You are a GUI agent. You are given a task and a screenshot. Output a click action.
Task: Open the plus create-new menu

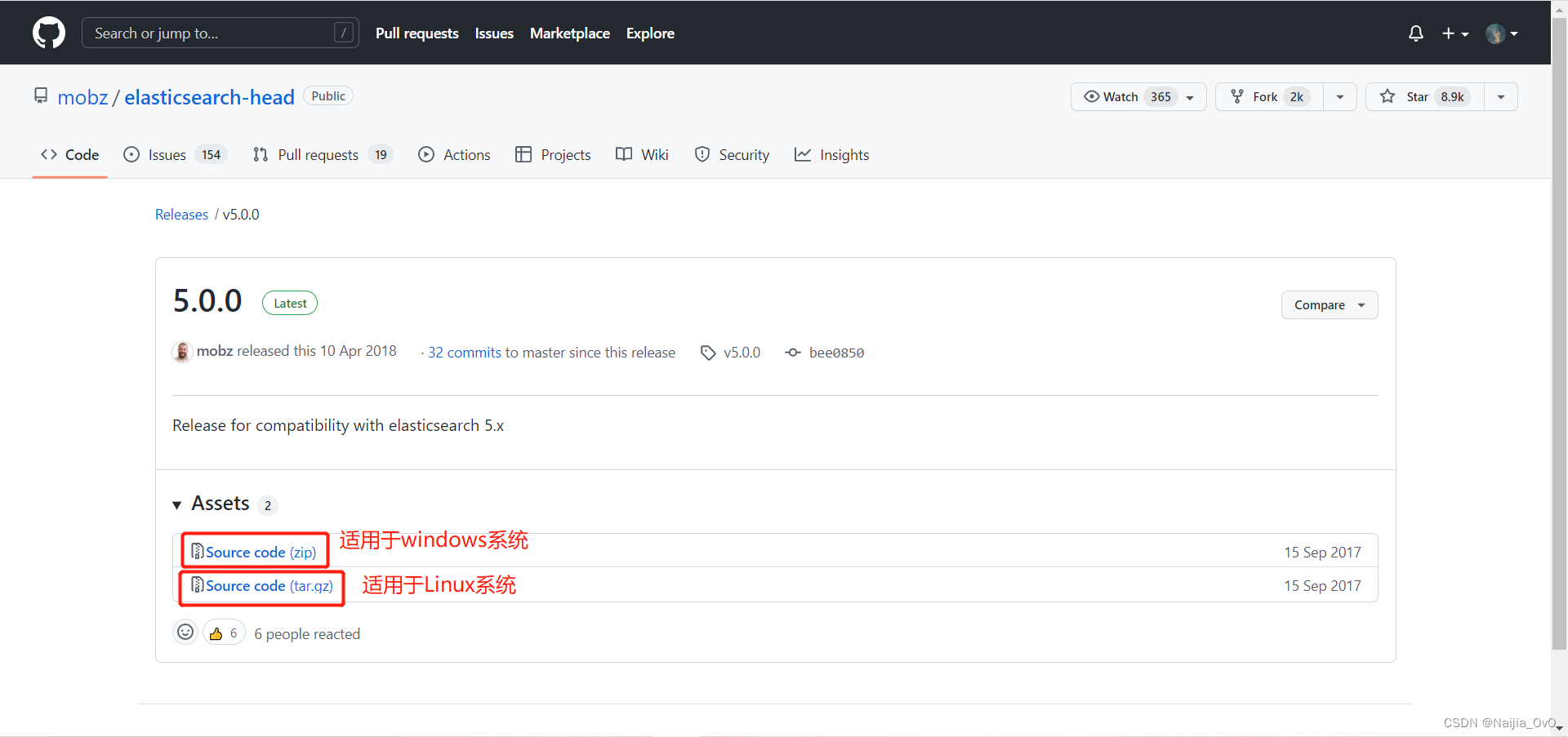(1455, 33)
